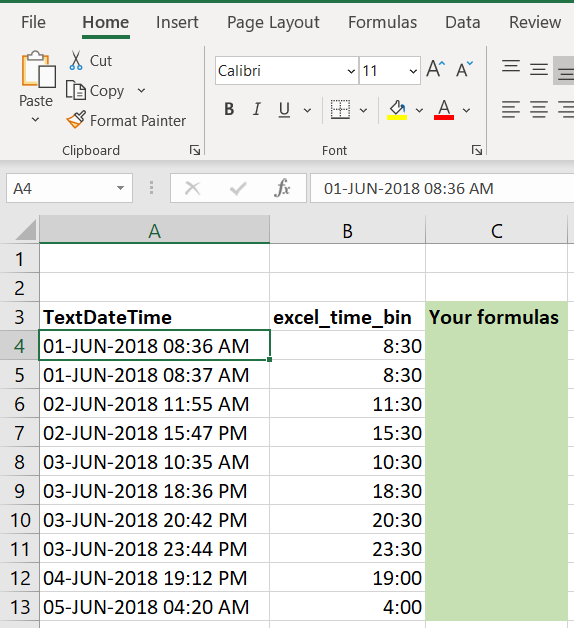
Task: Open the font size 11 dropdown
Action: tap(413, 71)
